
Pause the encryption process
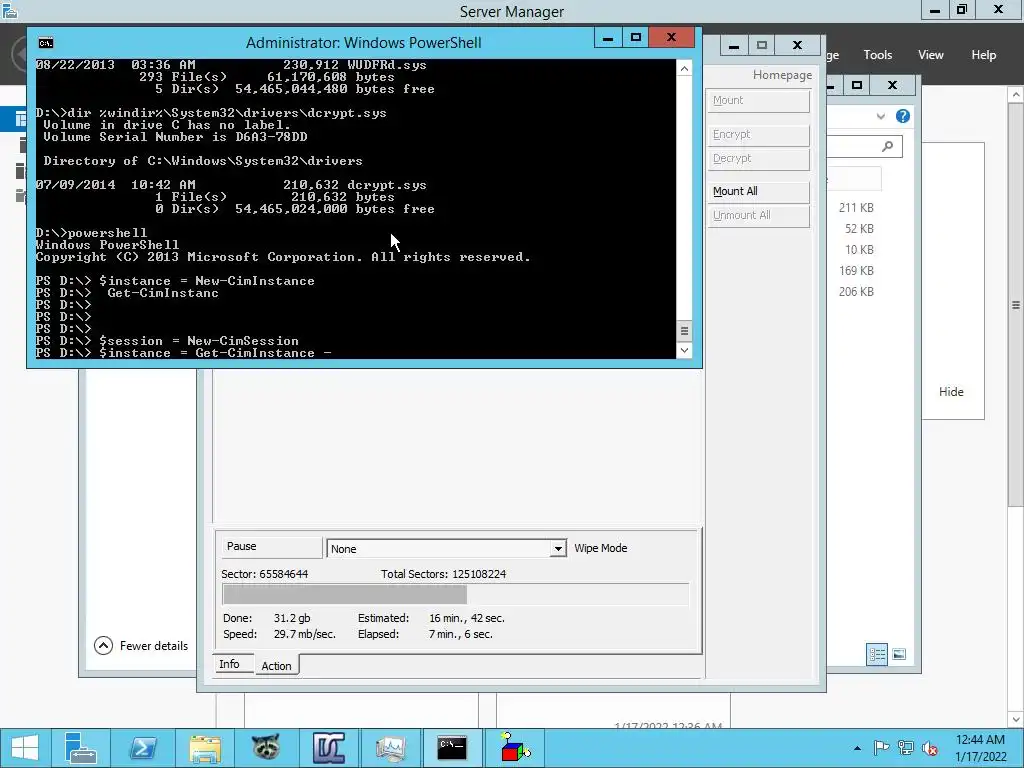click(x=272, y=547)
